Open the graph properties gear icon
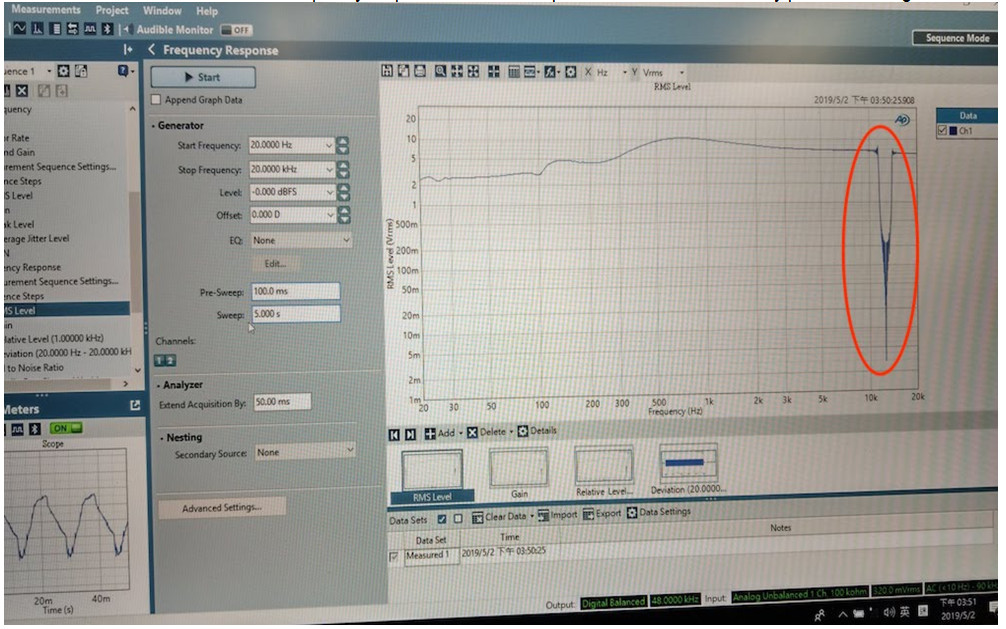Screen dimensions: 1006x629 [x=570, y=71]
